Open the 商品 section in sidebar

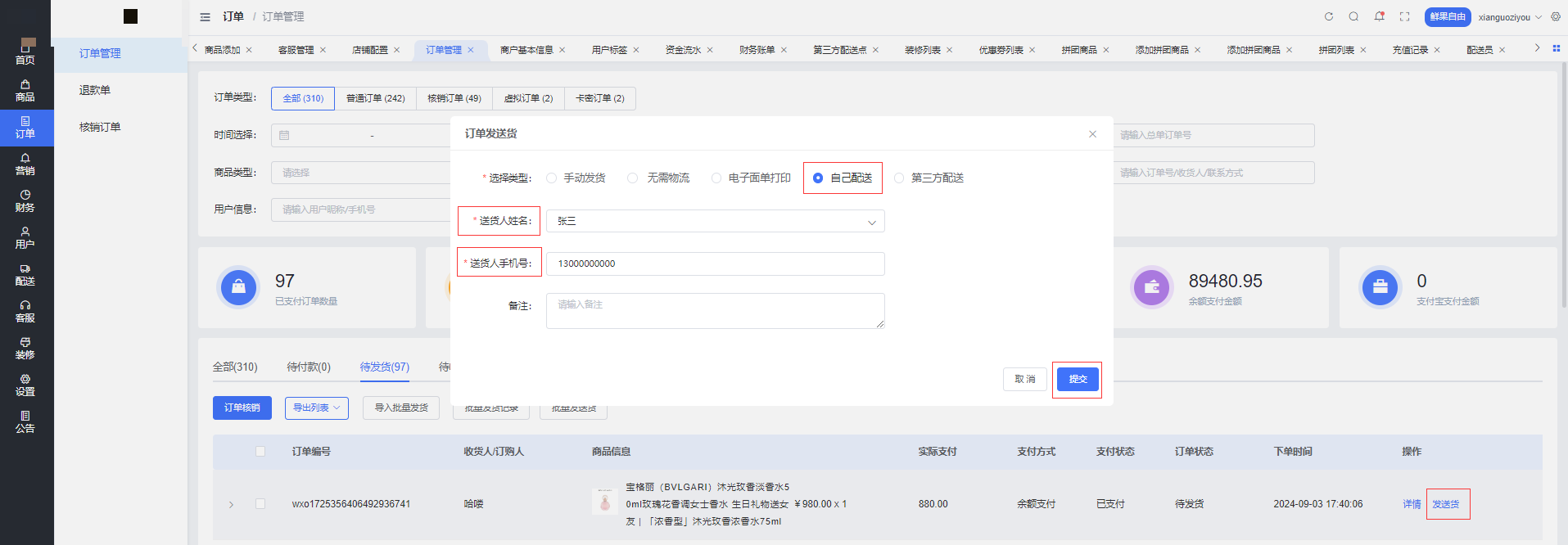pos(25,91)
